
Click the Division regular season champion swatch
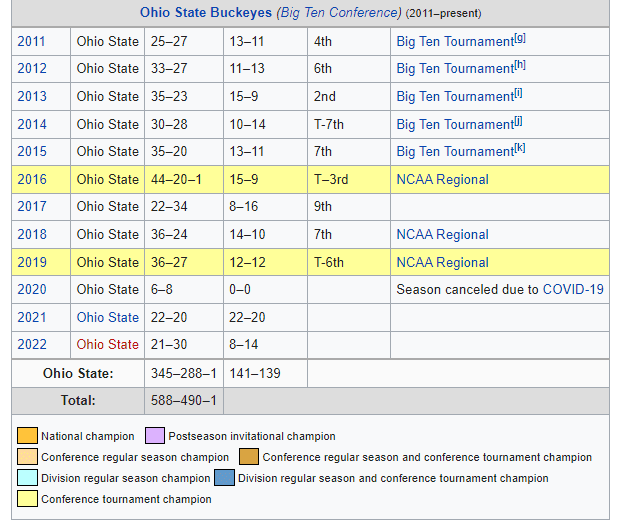tap(28, 477)
